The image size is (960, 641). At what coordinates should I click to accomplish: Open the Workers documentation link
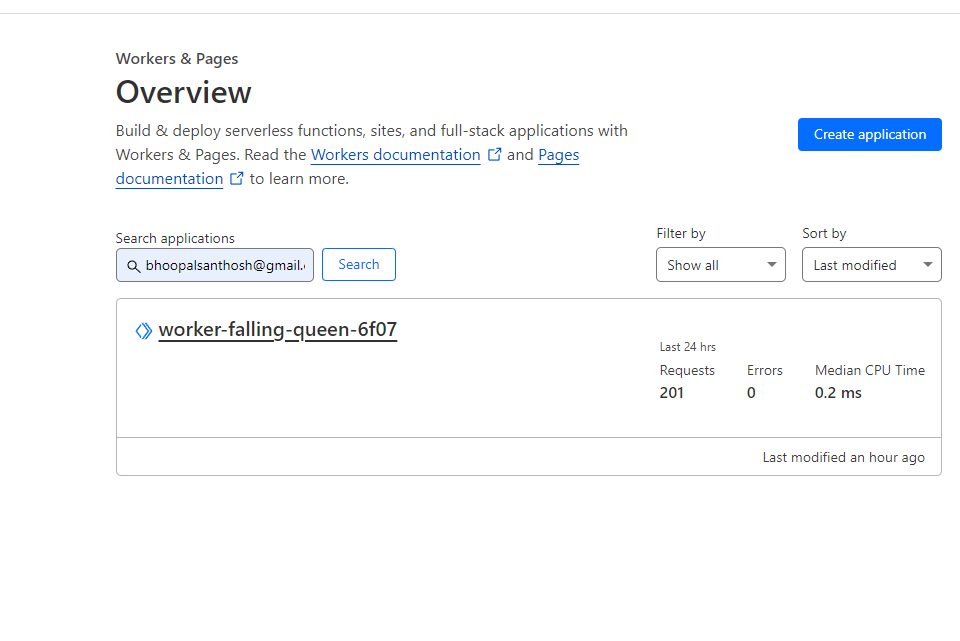tap(396, 155)
